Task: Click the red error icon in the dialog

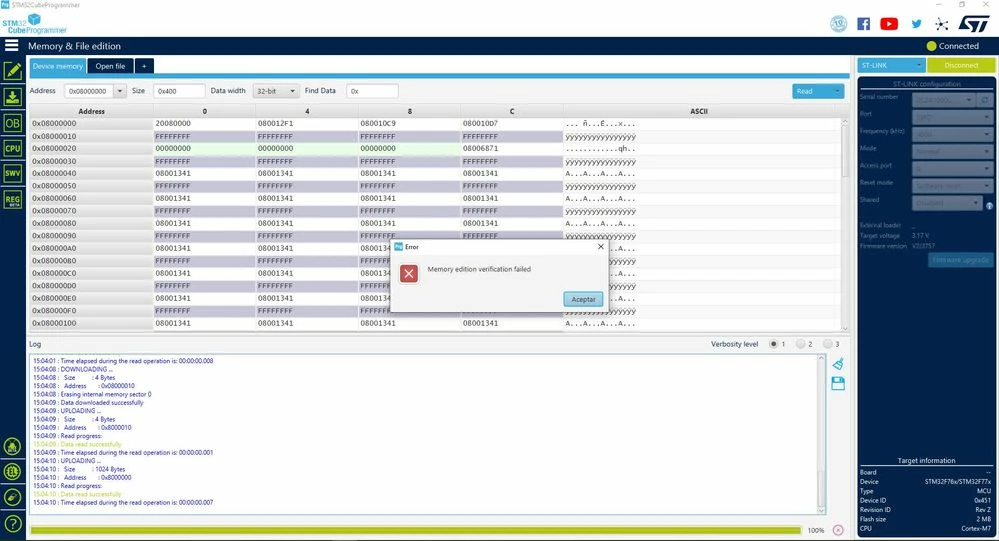Action: pos(409,273)
